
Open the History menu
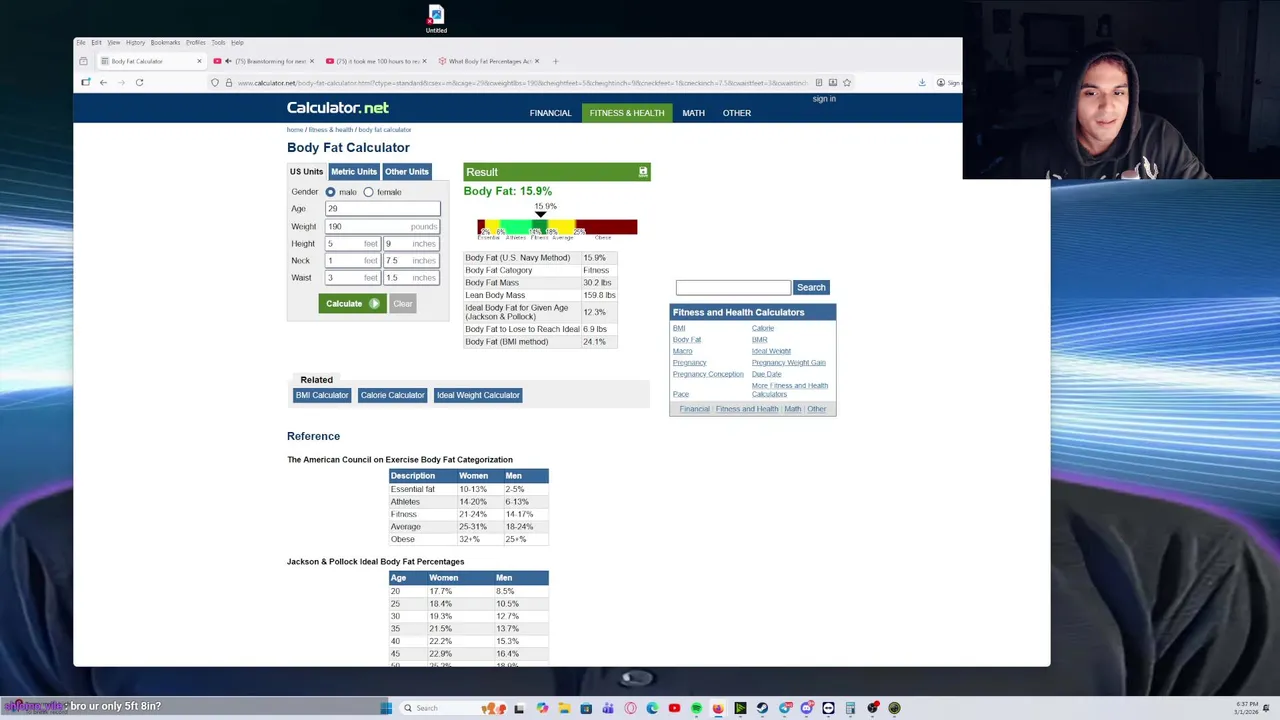tap(135, 42)
